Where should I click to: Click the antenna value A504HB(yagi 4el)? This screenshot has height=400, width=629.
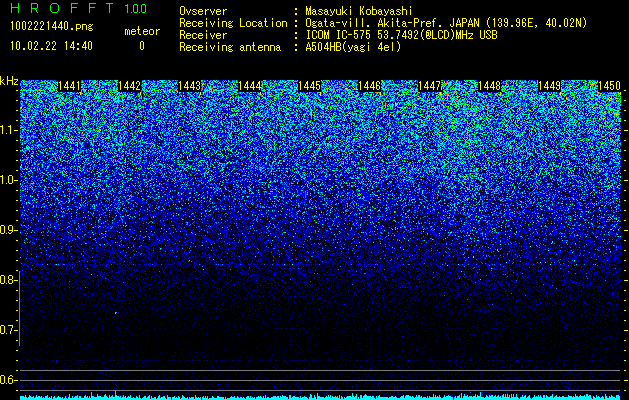(x=353, y=47)
